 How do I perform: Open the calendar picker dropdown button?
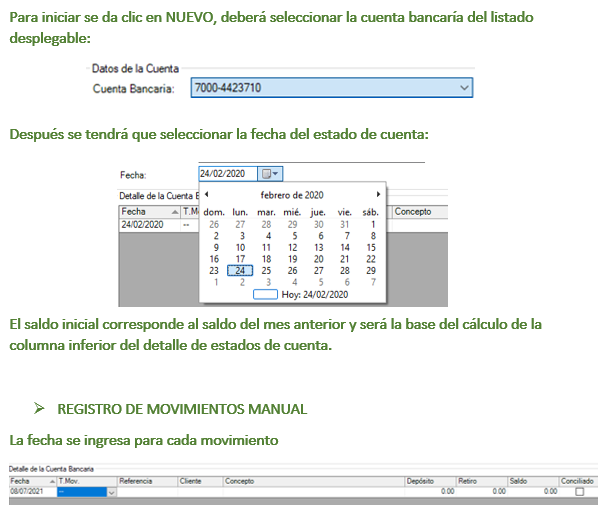270,174
